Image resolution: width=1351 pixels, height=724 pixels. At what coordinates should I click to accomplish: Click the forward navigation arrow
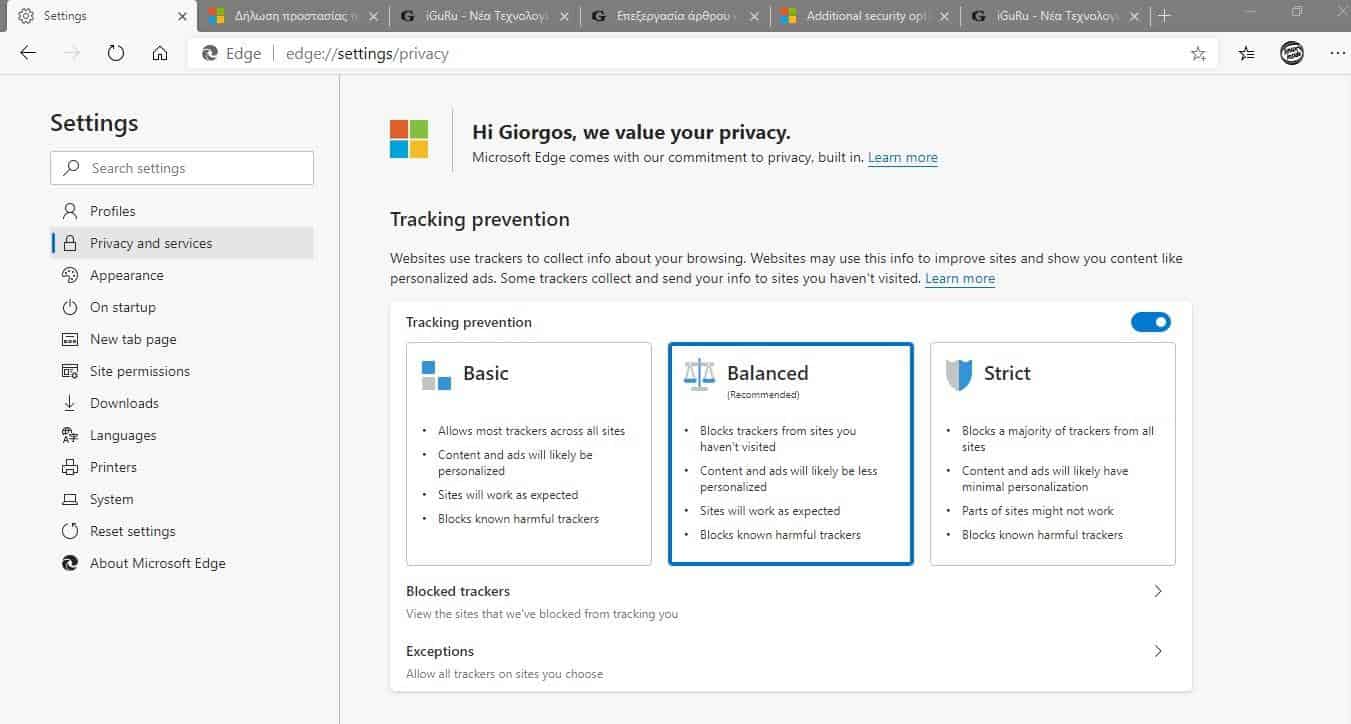71,54
